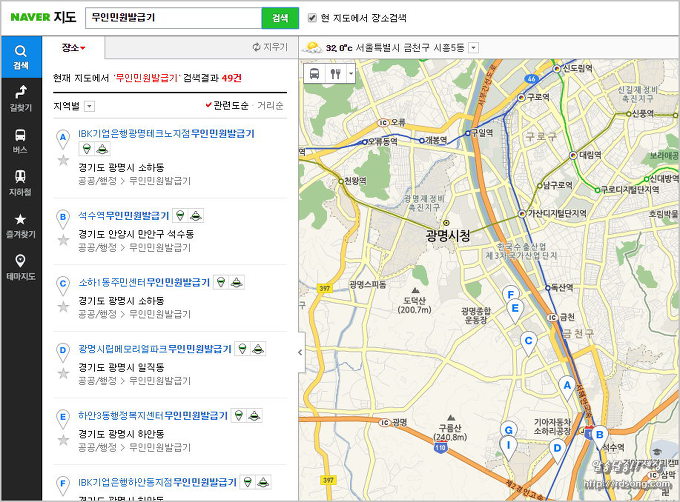Click the restaurant fork icon on map toolbar
This screenshot has height=502, width=680.
[x=335, y=73]
